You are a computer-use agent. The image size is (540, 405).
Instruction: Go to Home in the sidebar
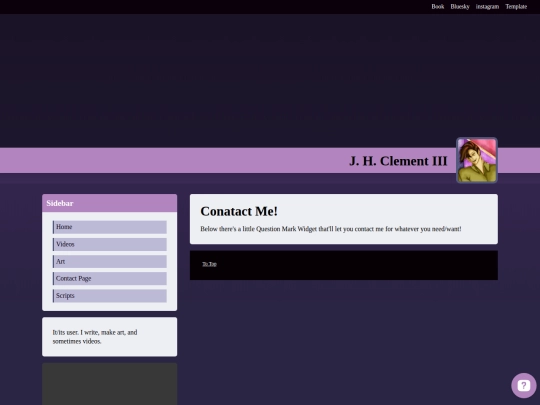(110, 227)
